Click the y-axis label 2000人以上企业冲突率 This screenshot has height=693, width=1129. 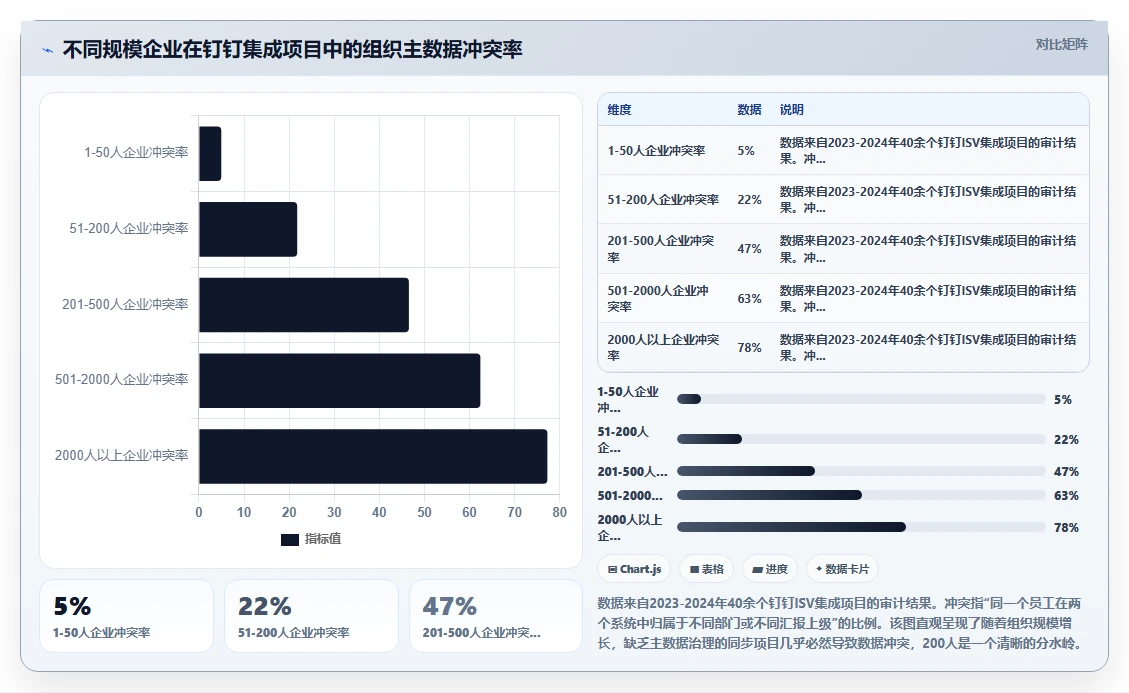[x=121, y=455]
